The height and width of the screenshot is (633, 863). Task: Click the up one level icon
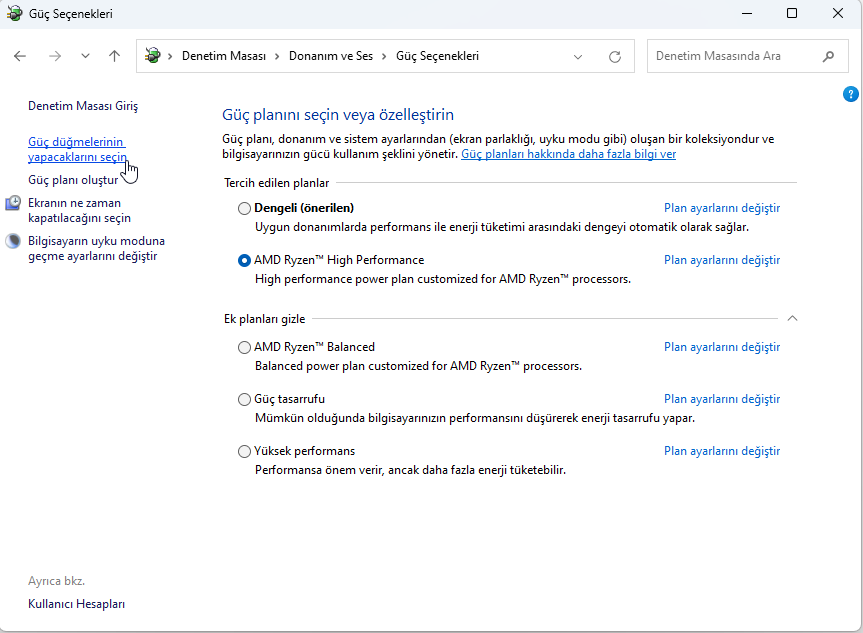[x=114, y=56]
